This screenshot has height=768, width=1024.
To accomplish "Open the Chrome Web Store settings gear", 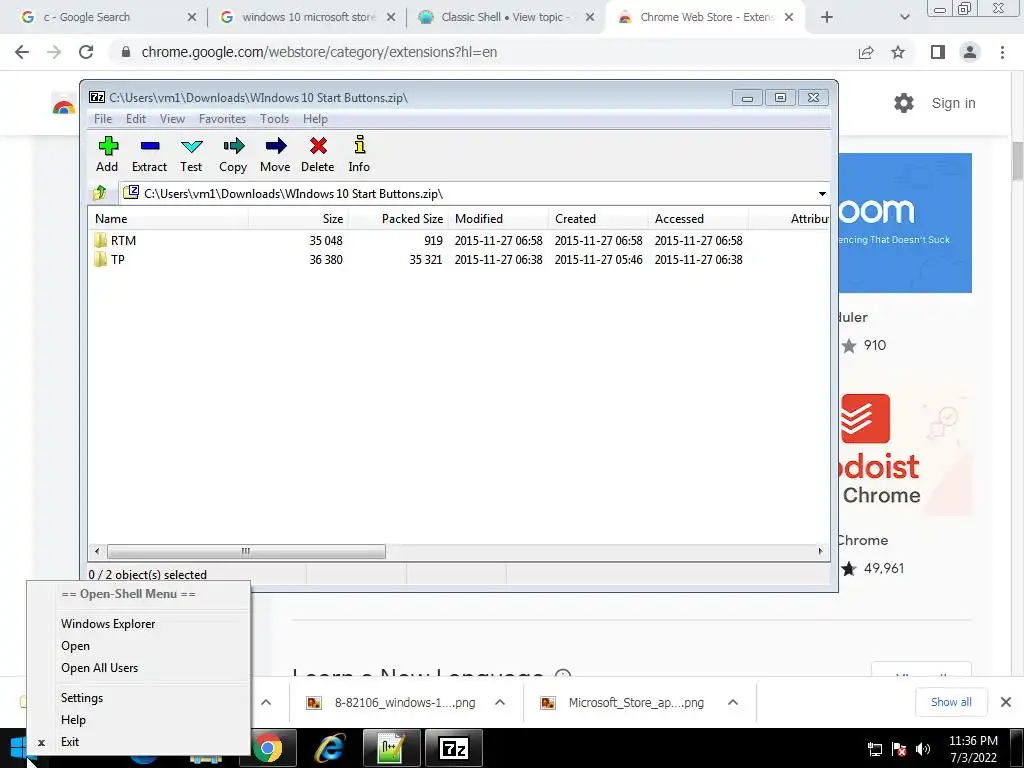I will [x=904, y=103].
